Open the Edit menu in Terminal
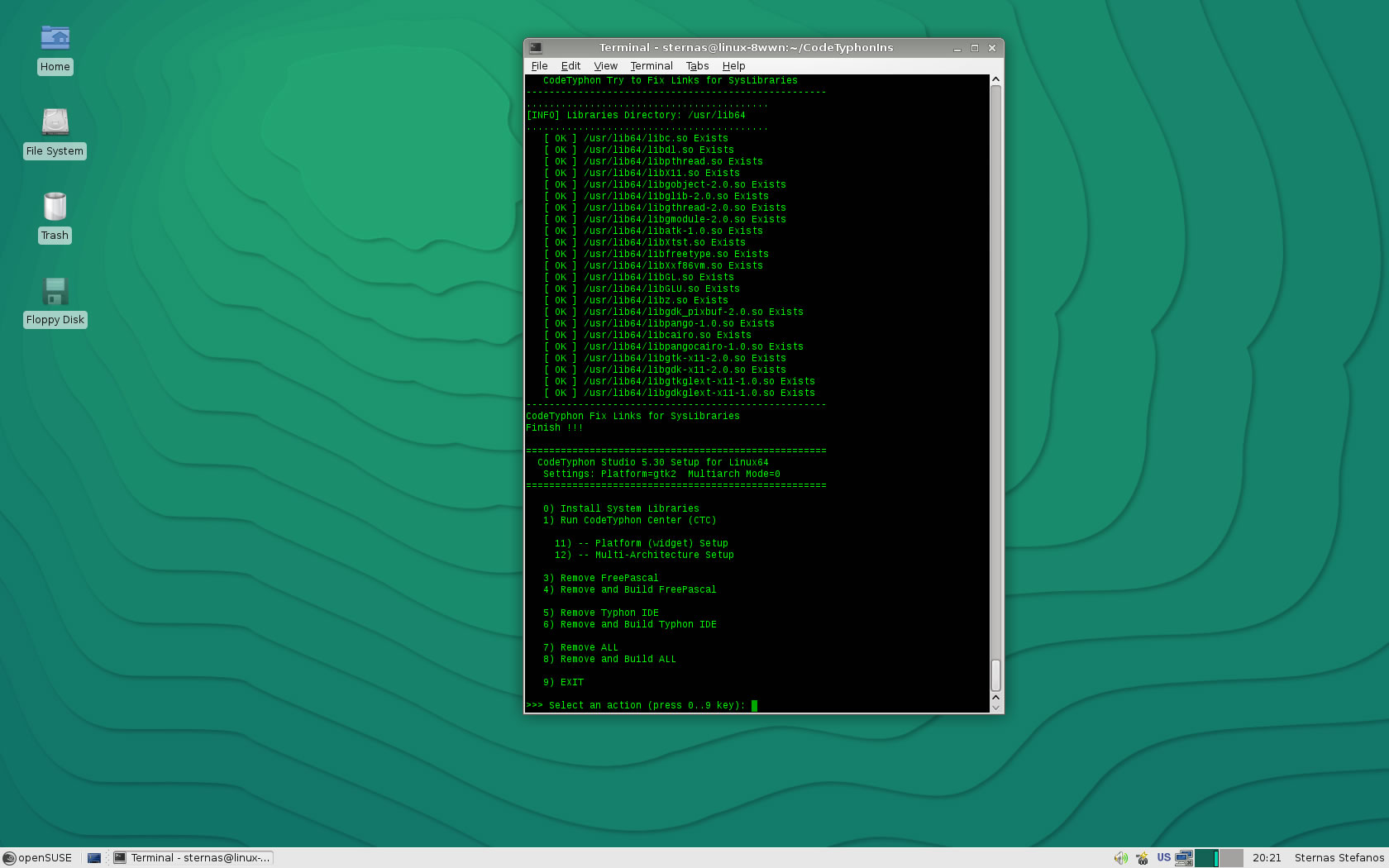 pos(570,66)
